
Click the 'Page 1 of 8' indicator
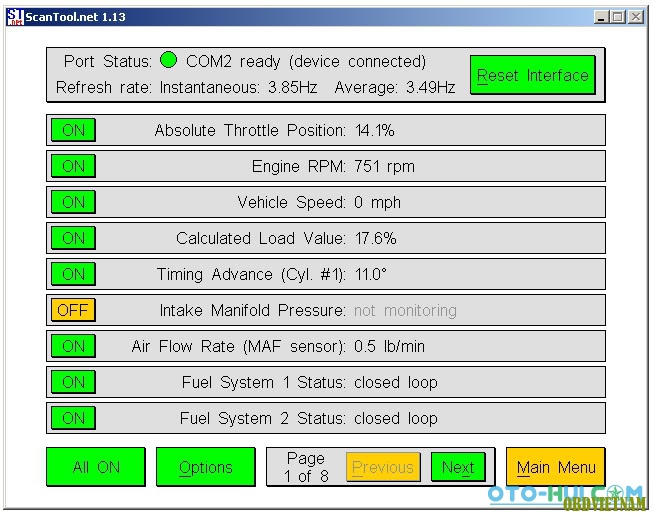tap(306, 467)
